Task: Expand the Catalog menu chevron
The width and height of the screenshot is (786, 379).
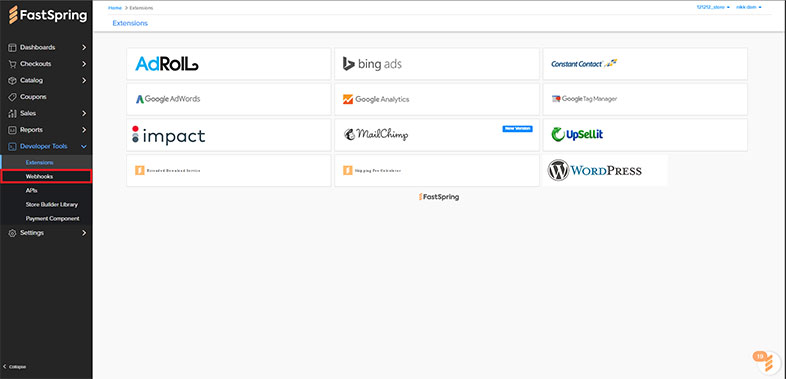Action: point(84,81)
